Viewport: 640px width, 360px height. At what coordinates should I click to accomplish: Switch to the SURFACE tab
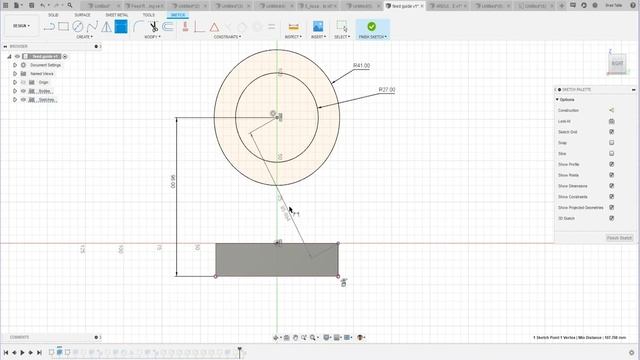coord(82,15)
